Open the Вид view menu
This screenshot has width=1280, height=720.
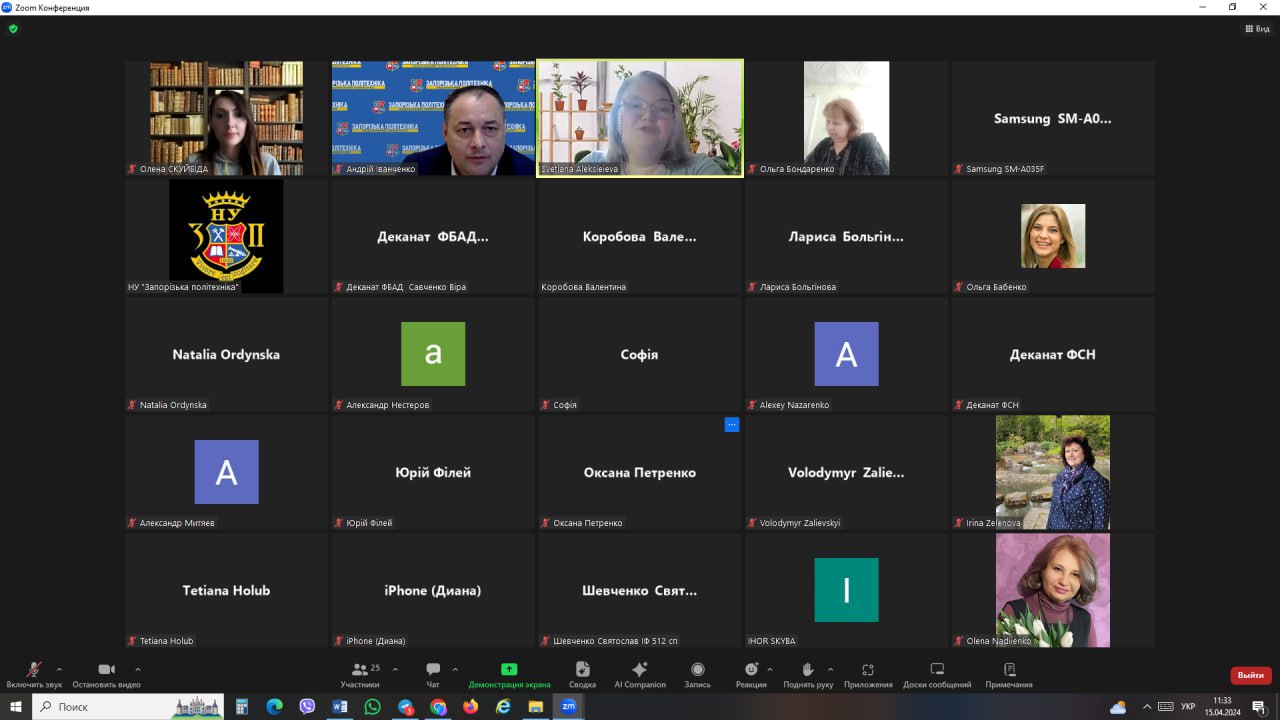tap(1257, 29)
